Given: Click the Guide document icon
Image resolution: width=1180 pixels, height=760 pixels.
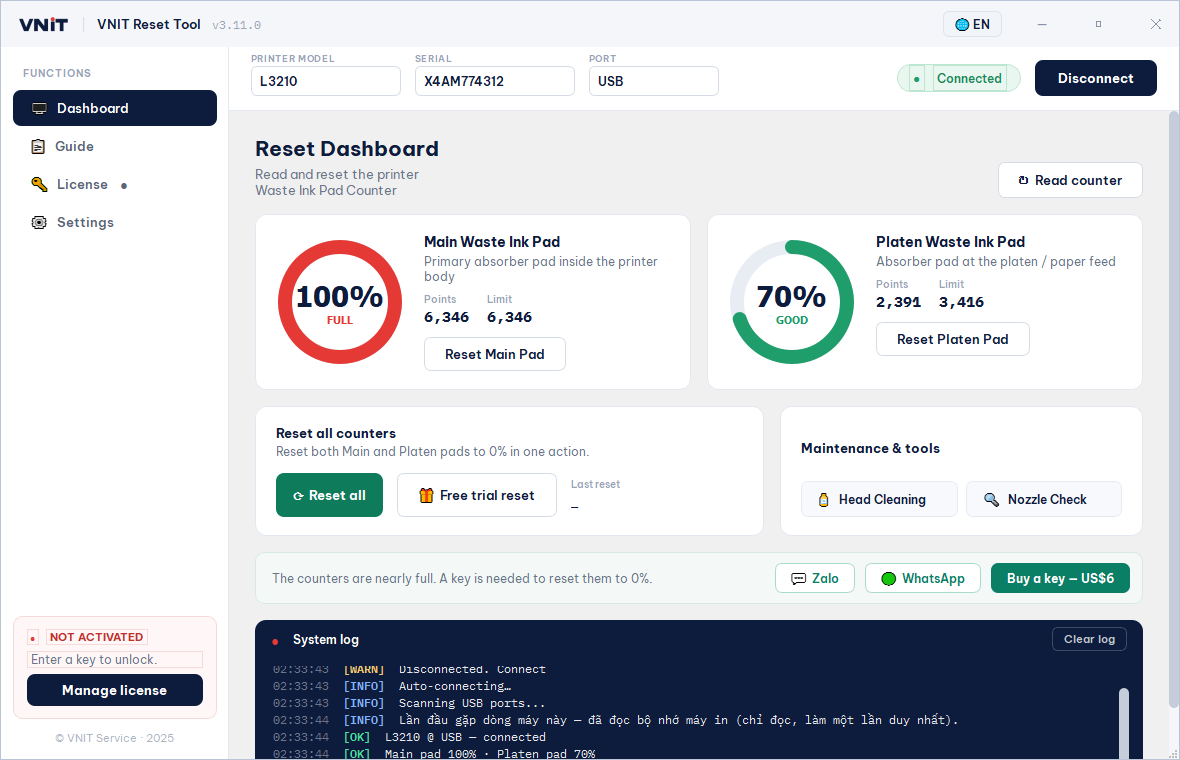Looking at the screenshot, I should click(x=38, y=147).
